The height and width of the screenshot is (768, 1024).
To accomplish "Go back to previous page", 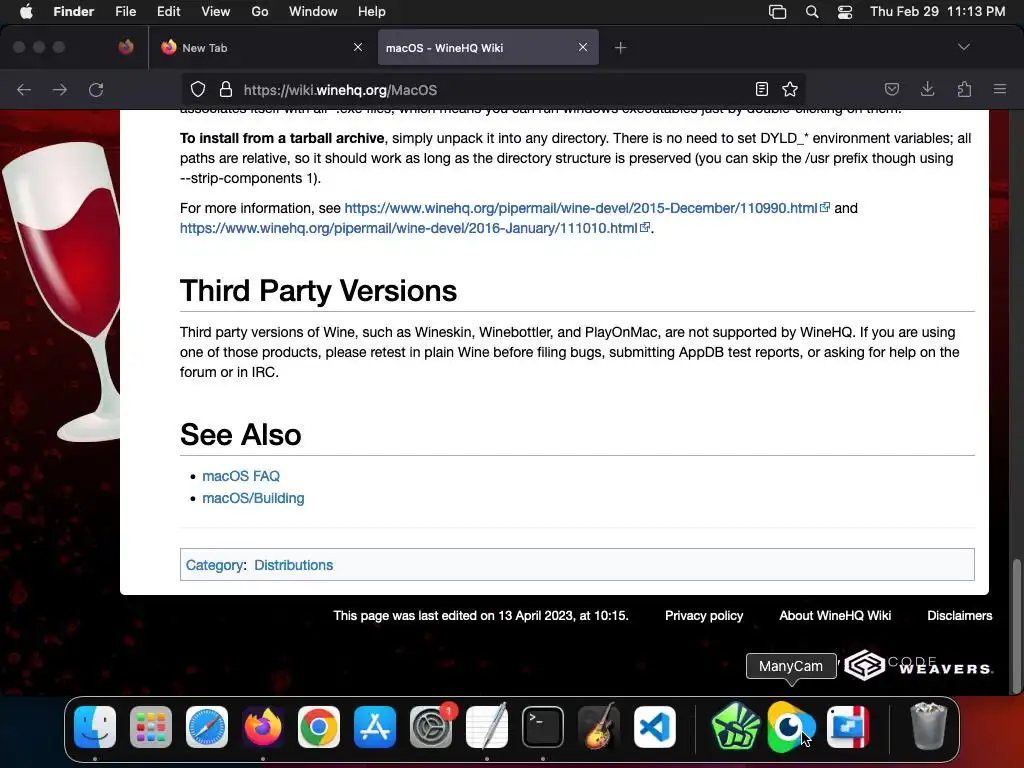I will pos(24,89).
